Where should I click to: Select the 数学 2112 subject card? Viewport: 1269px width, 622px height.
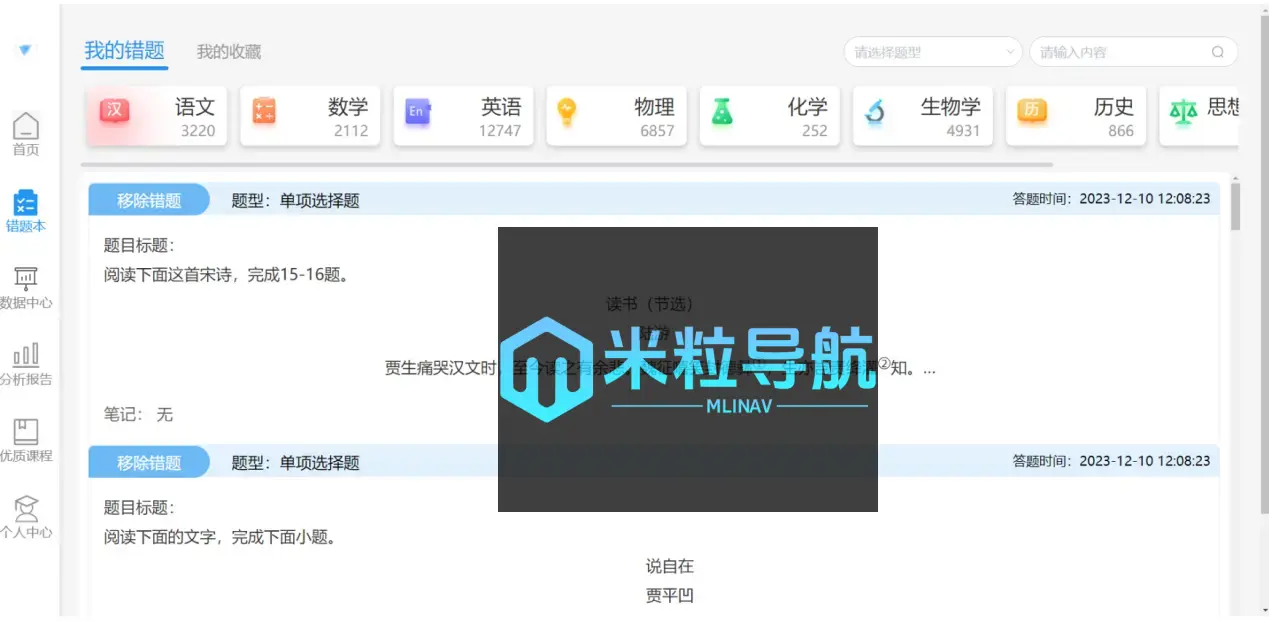coord(310,116)
